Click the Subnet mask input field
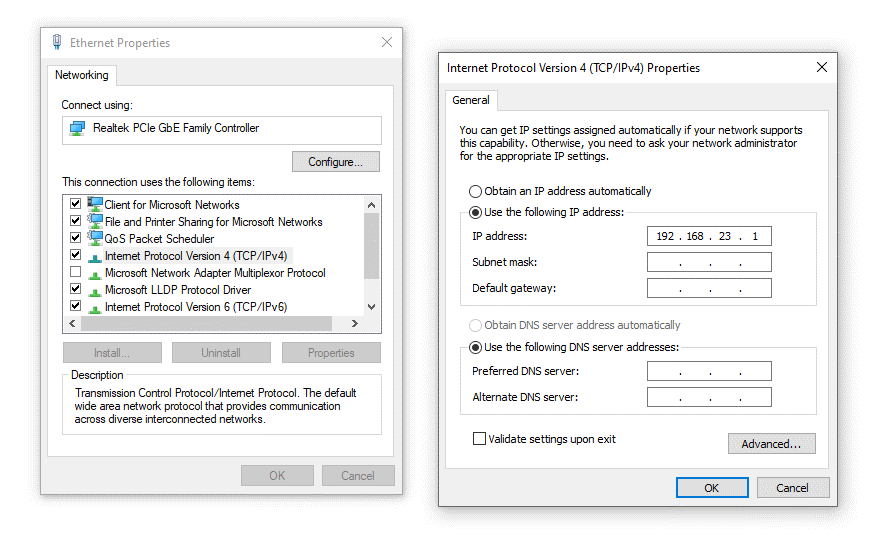 (709, 263)
